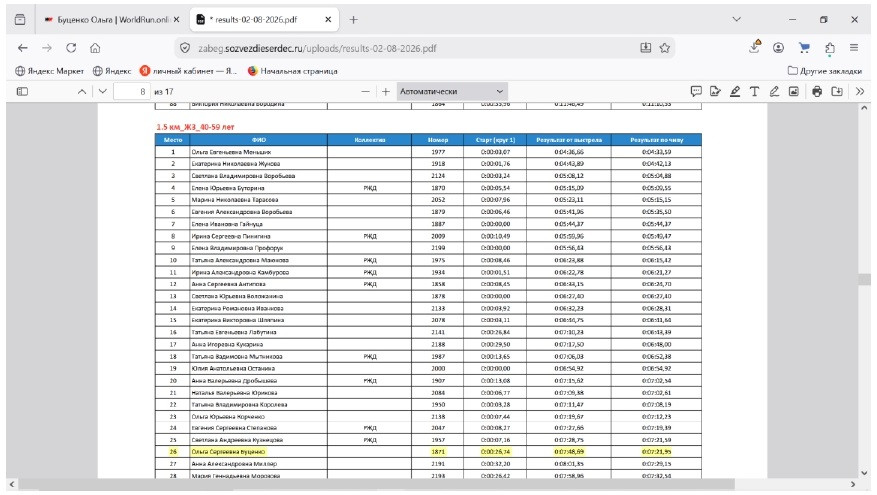Image resolution: width=877 pixels, height=495 pixels.
Task: Click the heading 1.5 км_ЖЗ_40-59 лет
Action: [x=195, y=127]
